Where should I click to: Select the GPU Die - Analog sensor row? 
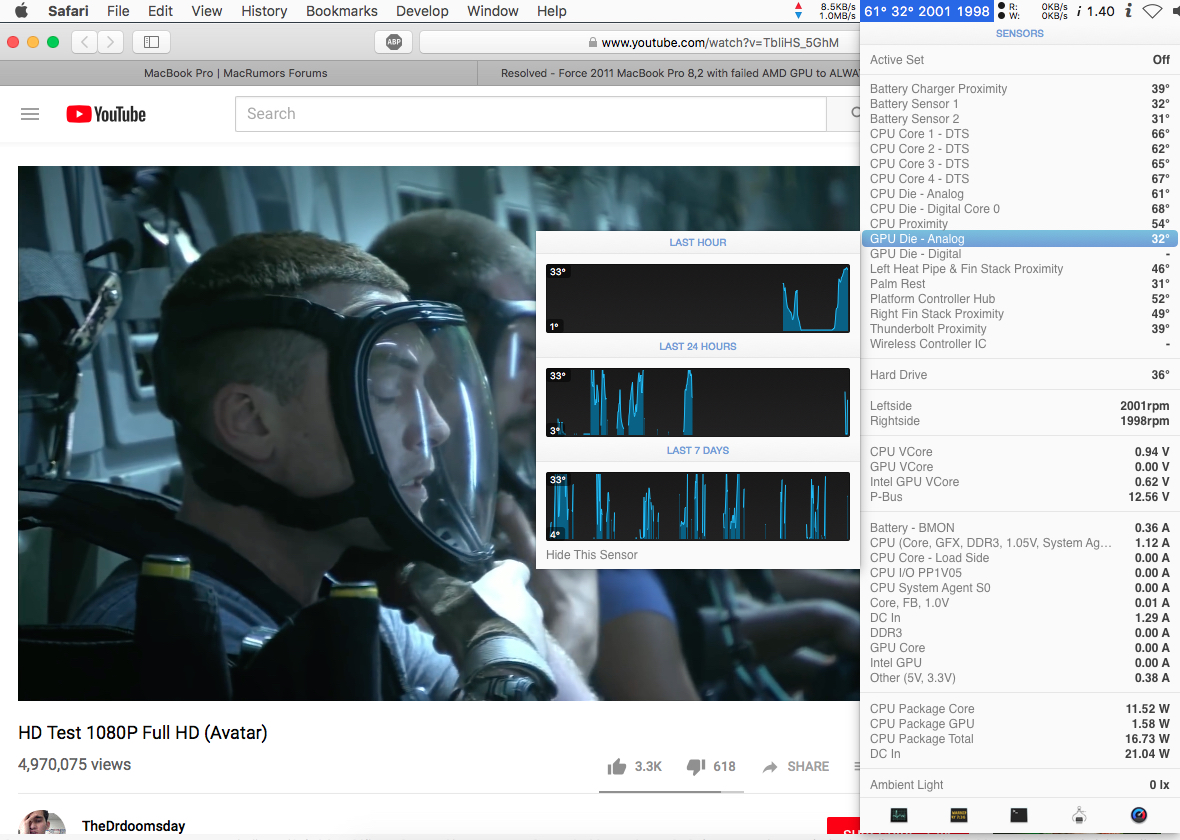[1020, 239]
